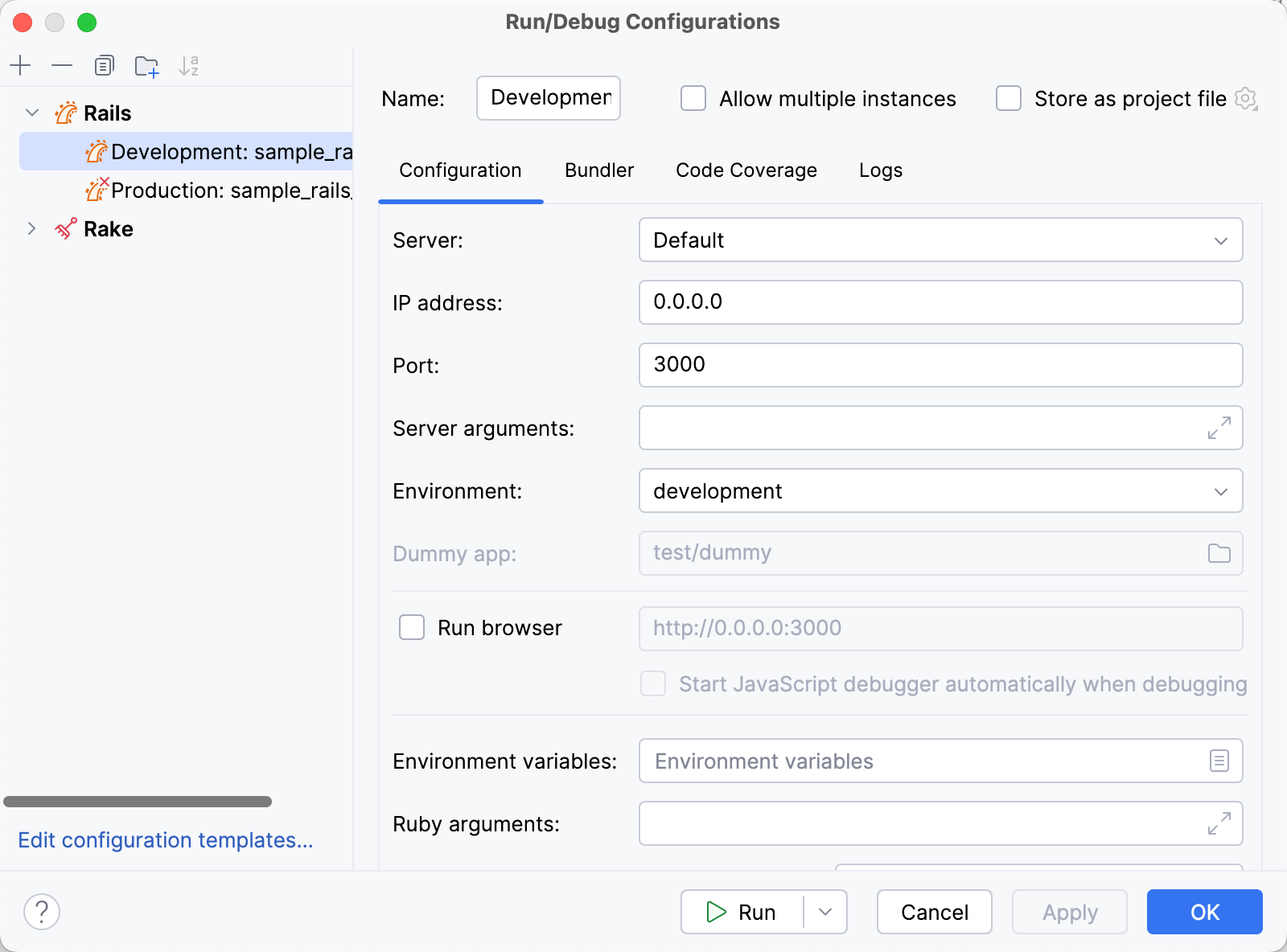Check the Store as project file option

tap(1008, 98)
